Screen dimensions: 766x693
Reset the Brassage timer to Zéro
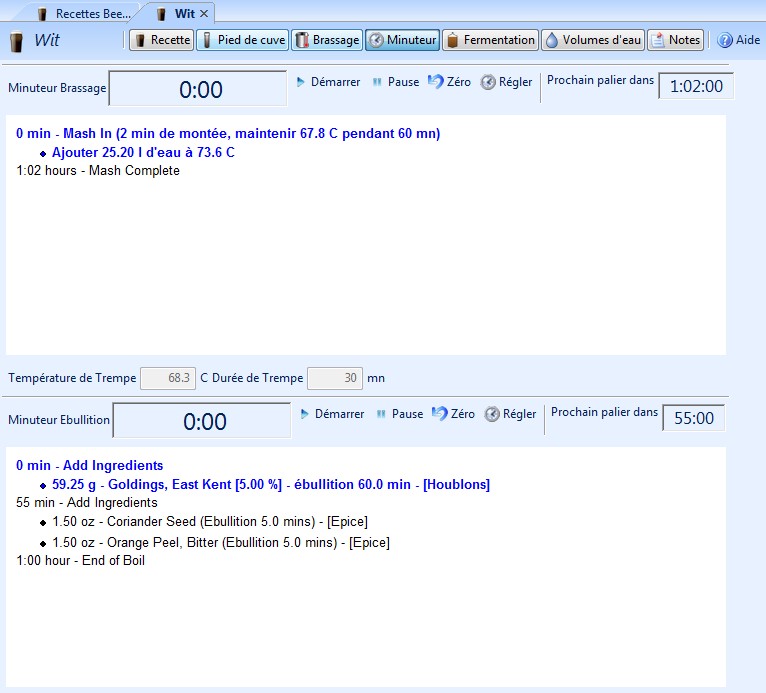pos(450,82)
